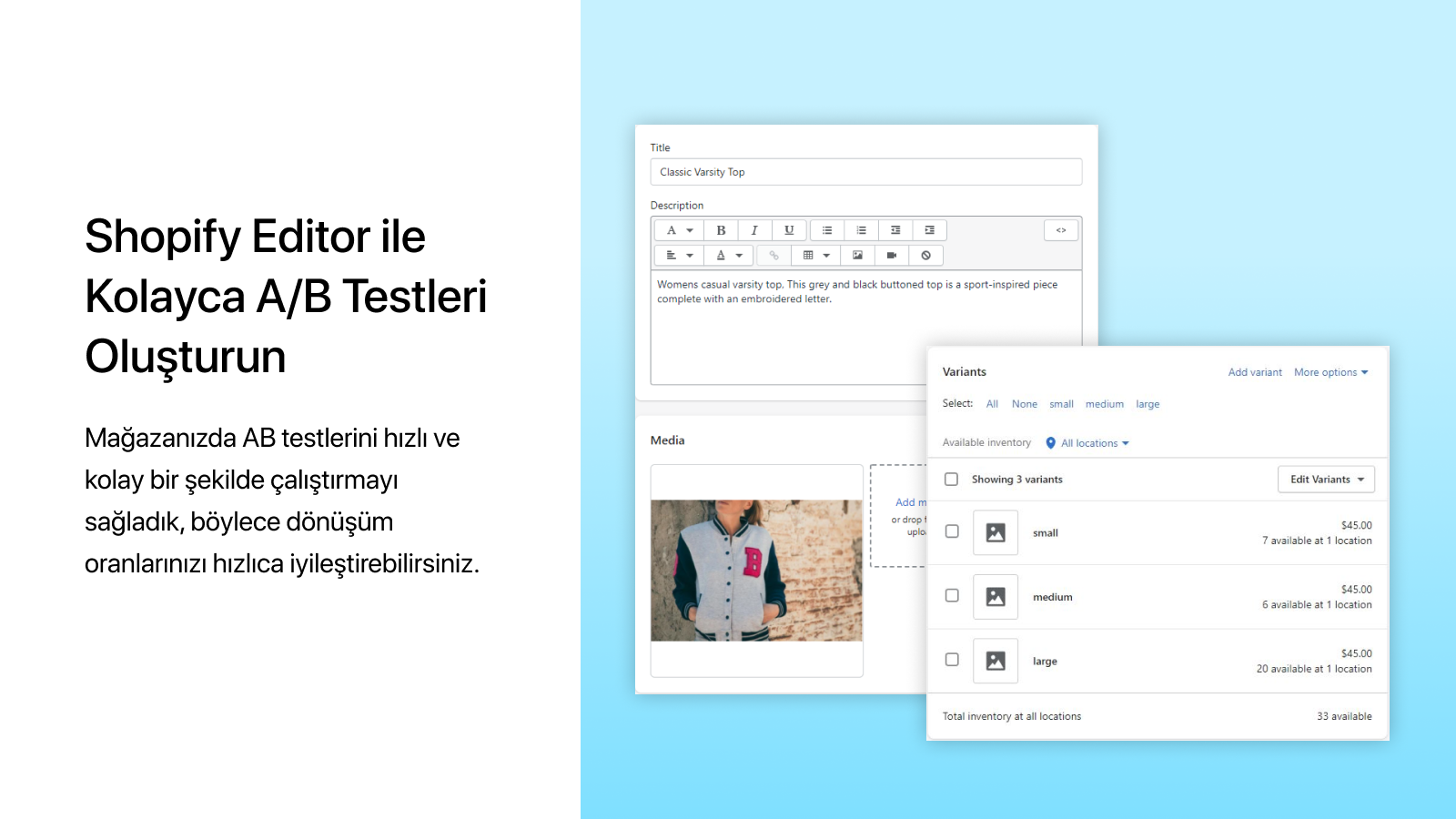Select the small filter link
The width and height of the screenshot is (1456, 819).
tap(1061, 404)
